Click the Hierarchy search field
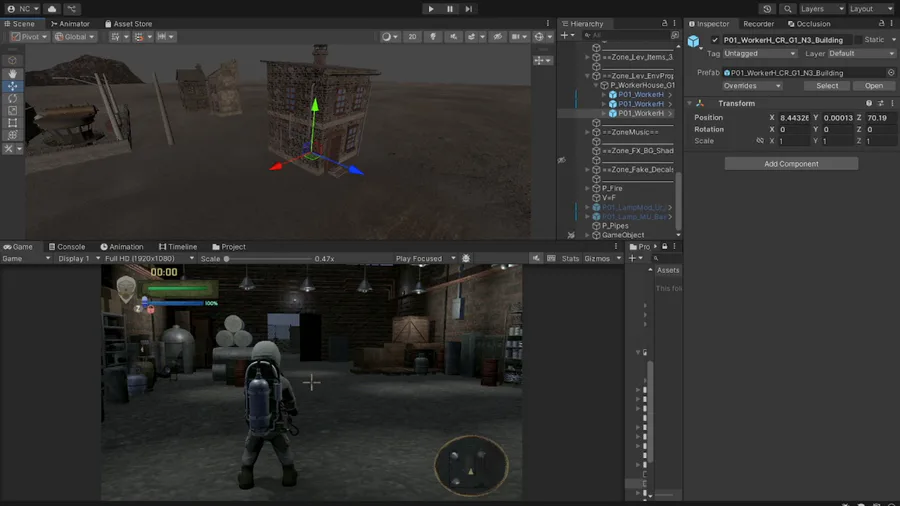The height and width of the screenshot is (506, 900). click(624, 35)
